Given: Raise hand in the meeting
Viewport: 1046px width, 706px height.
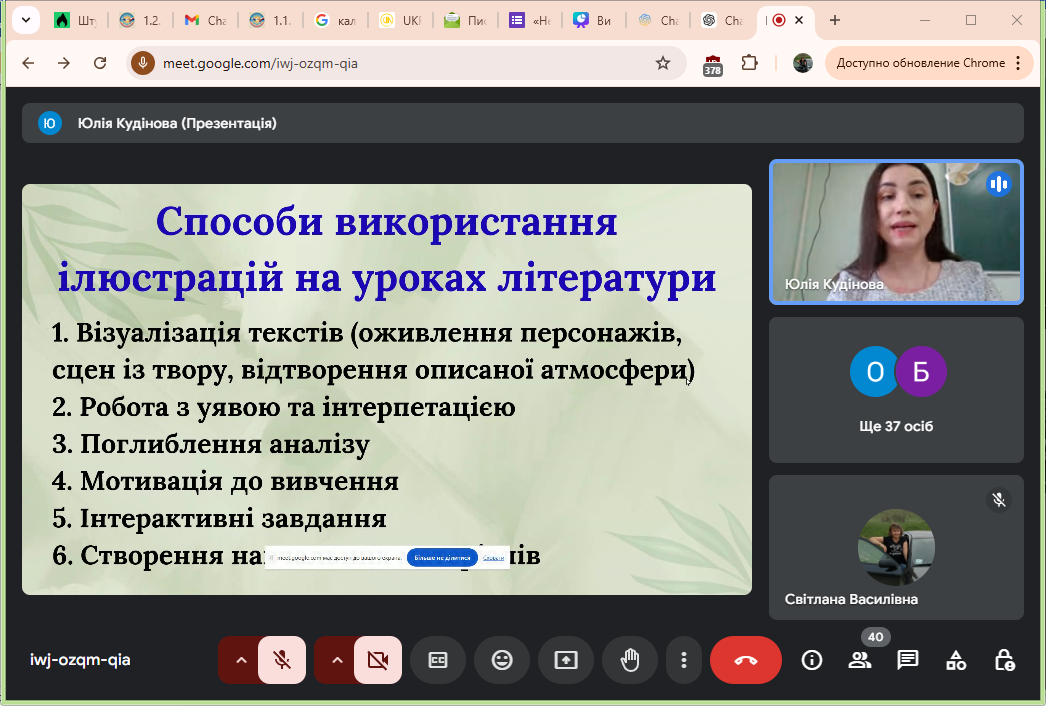Looking at the screenshot, I should (630, 660).
